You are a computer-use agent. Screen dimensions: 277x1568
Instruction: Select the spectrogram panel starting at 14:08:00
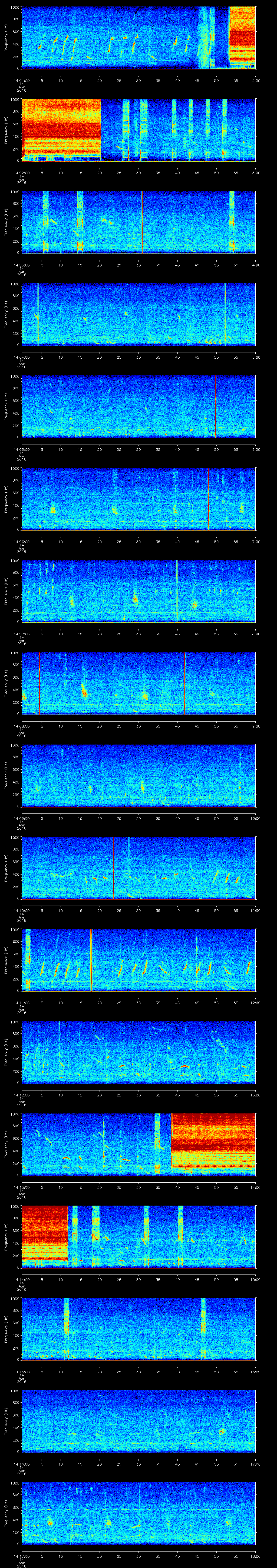pos(138,683)
